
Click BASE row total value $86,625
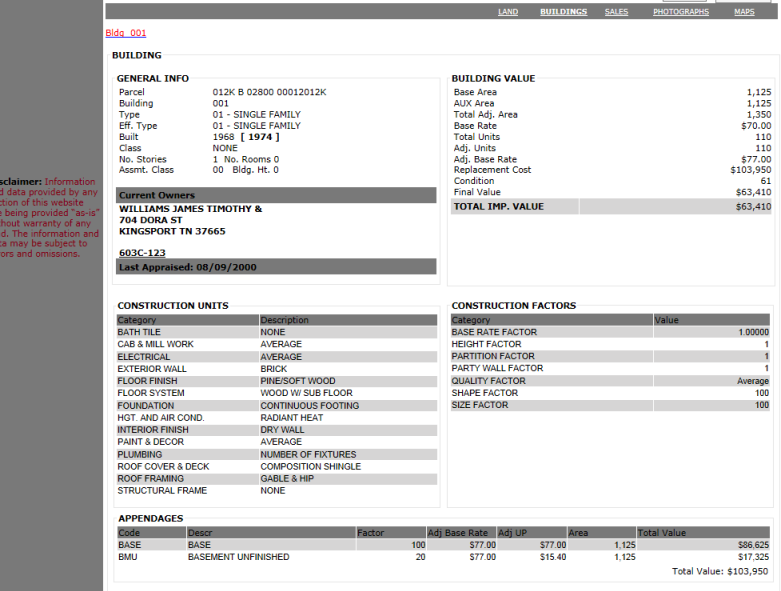coord(753,545)
